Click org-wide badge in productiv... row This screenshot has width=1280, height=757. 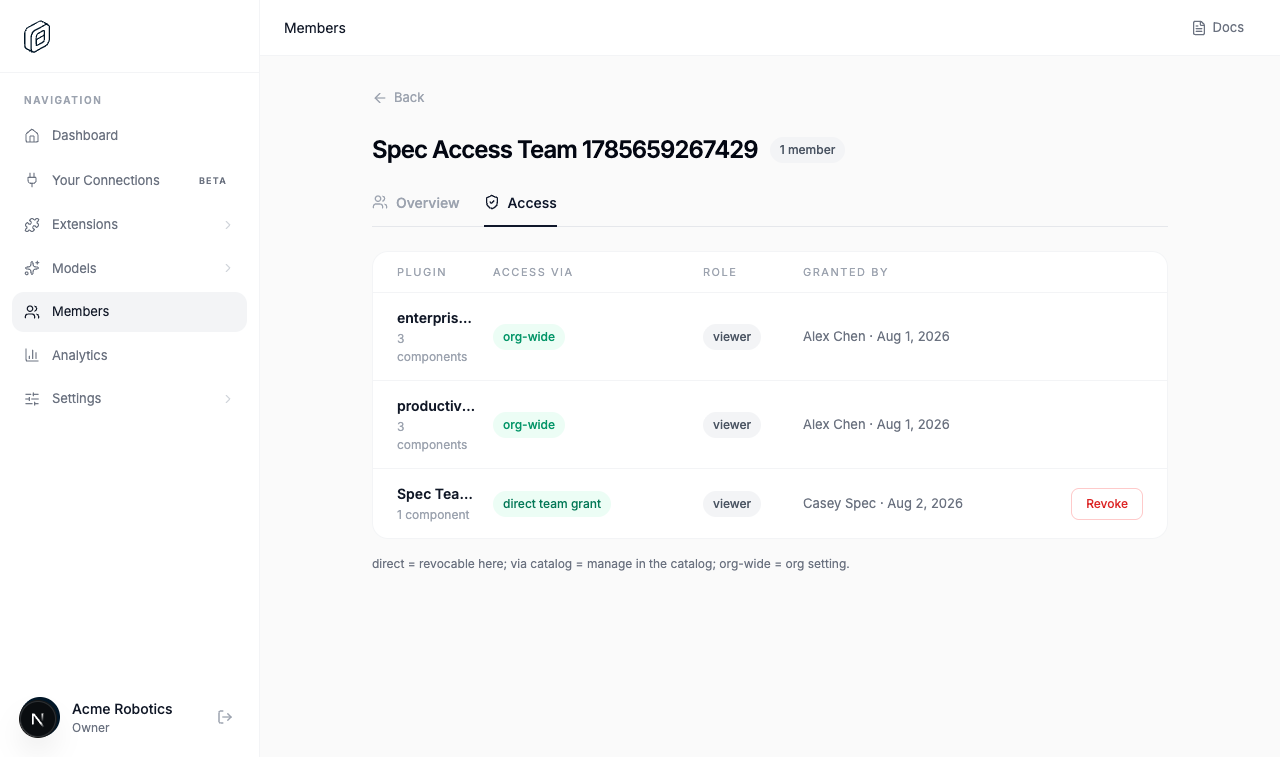click(529, 425)
